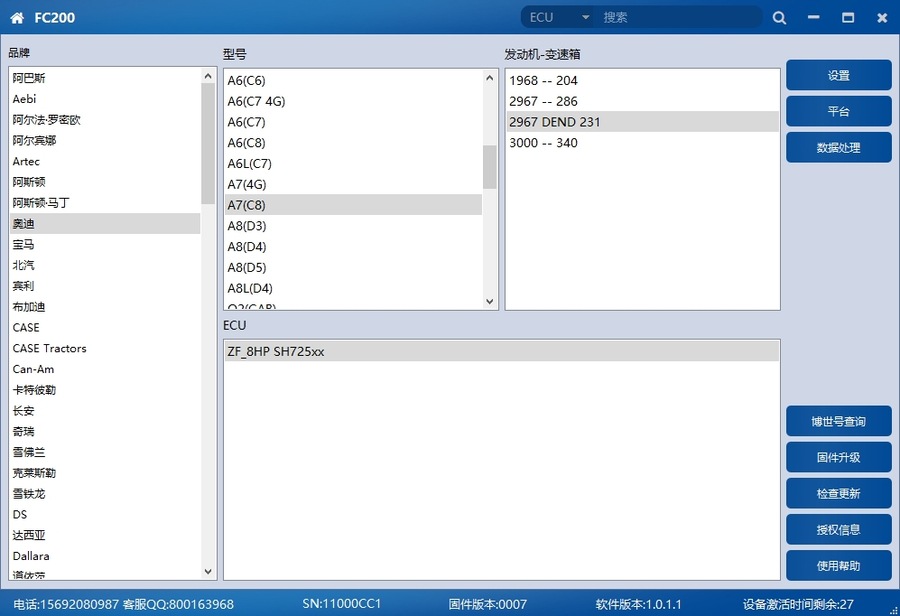Select brand Artec
The height and width of the screenshot is (616, 900).
pyautogui.click(x=105, y=161)
